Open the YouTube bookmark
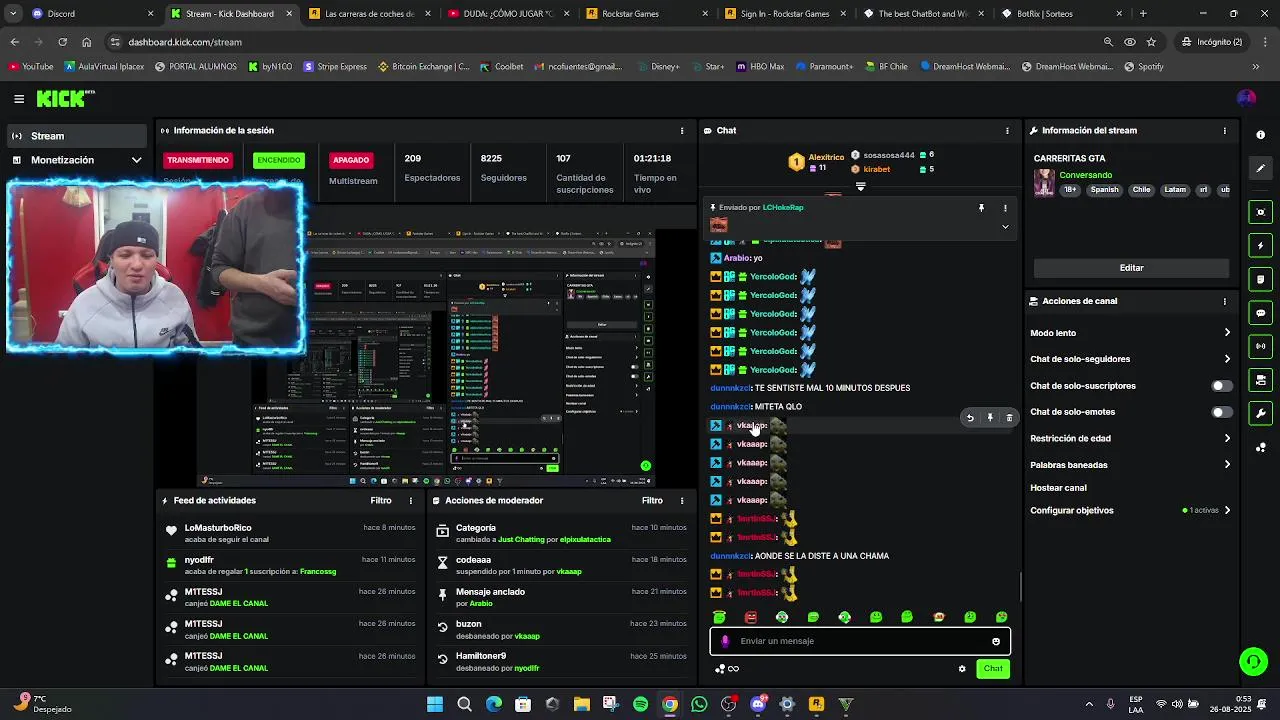The height and width of the screenshot is (720, 1280). point(31,67)
